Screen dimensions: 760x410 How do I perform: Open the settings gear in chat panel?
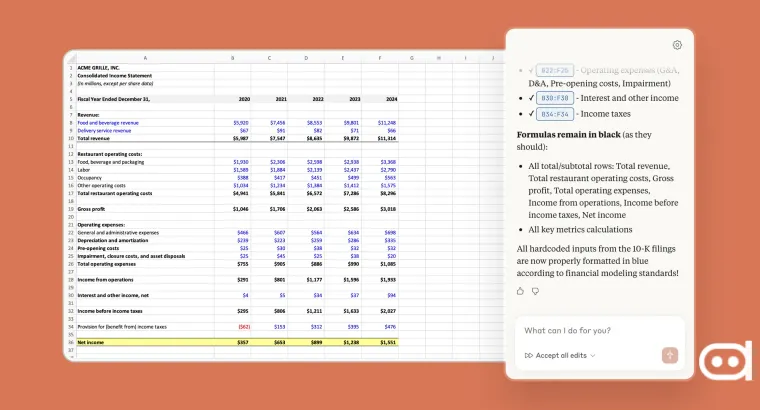(x=677, y=45)
